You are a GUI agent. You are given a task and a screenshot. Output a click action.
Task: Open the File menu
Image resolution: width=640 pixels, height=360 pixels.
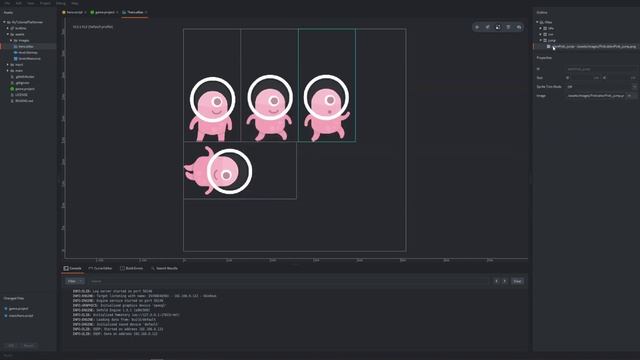click(7, 3)
